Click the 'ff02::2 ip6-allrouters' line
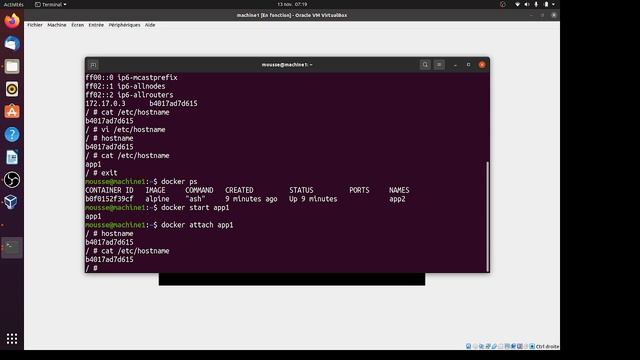 pyautogui.click(x=129, y=95)
